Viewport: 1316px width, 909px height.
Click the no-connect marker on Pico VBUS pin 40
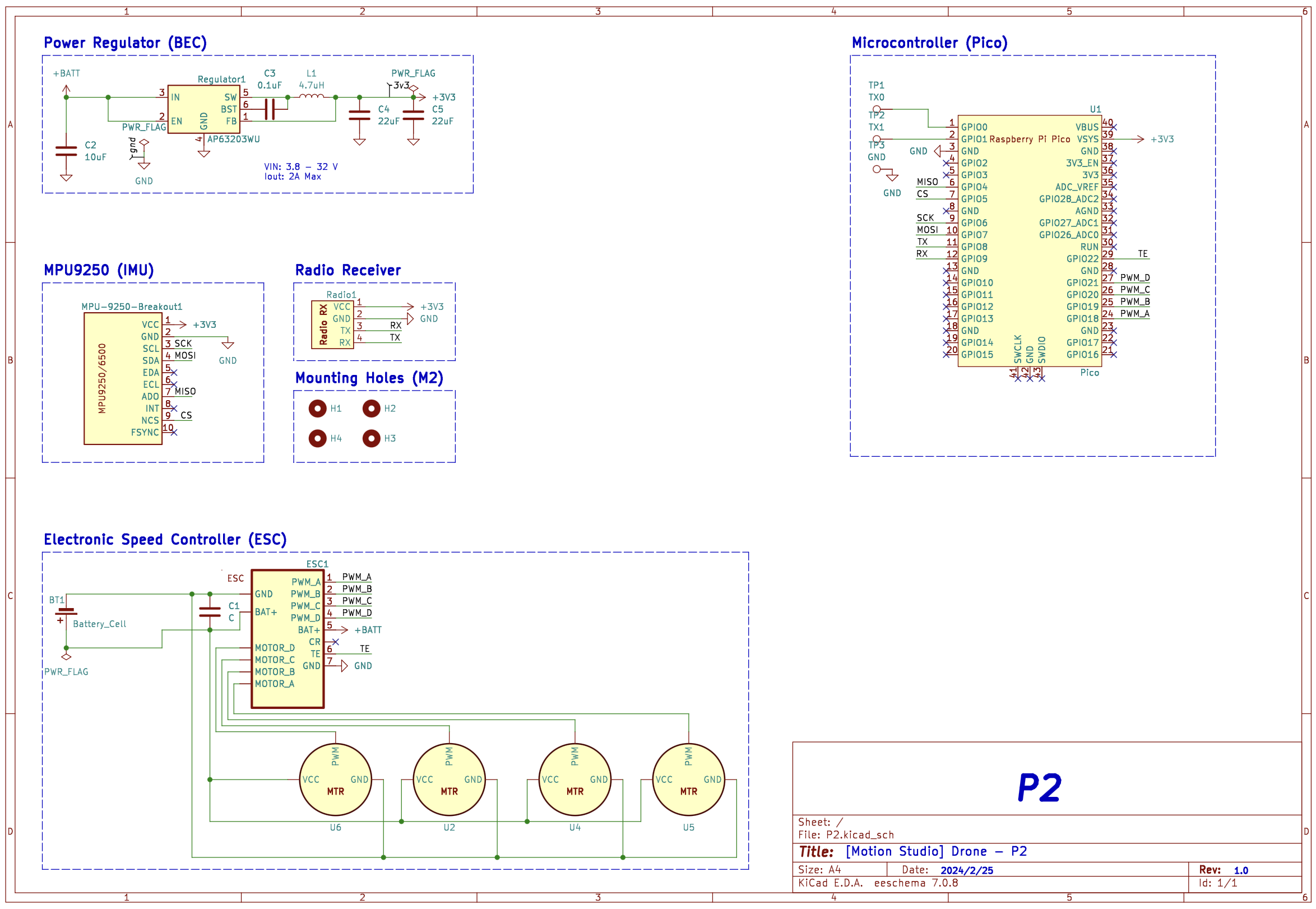coord(1113,127)
